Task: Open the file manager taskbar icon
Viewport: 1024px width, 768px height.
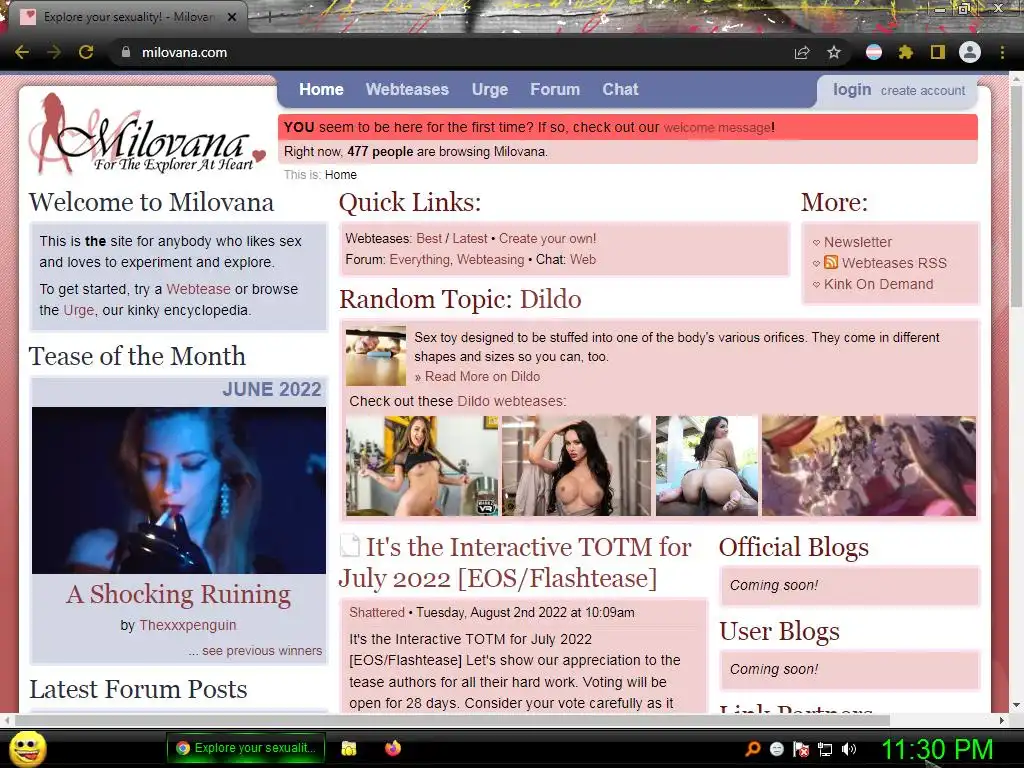Action: pos(349,748)
